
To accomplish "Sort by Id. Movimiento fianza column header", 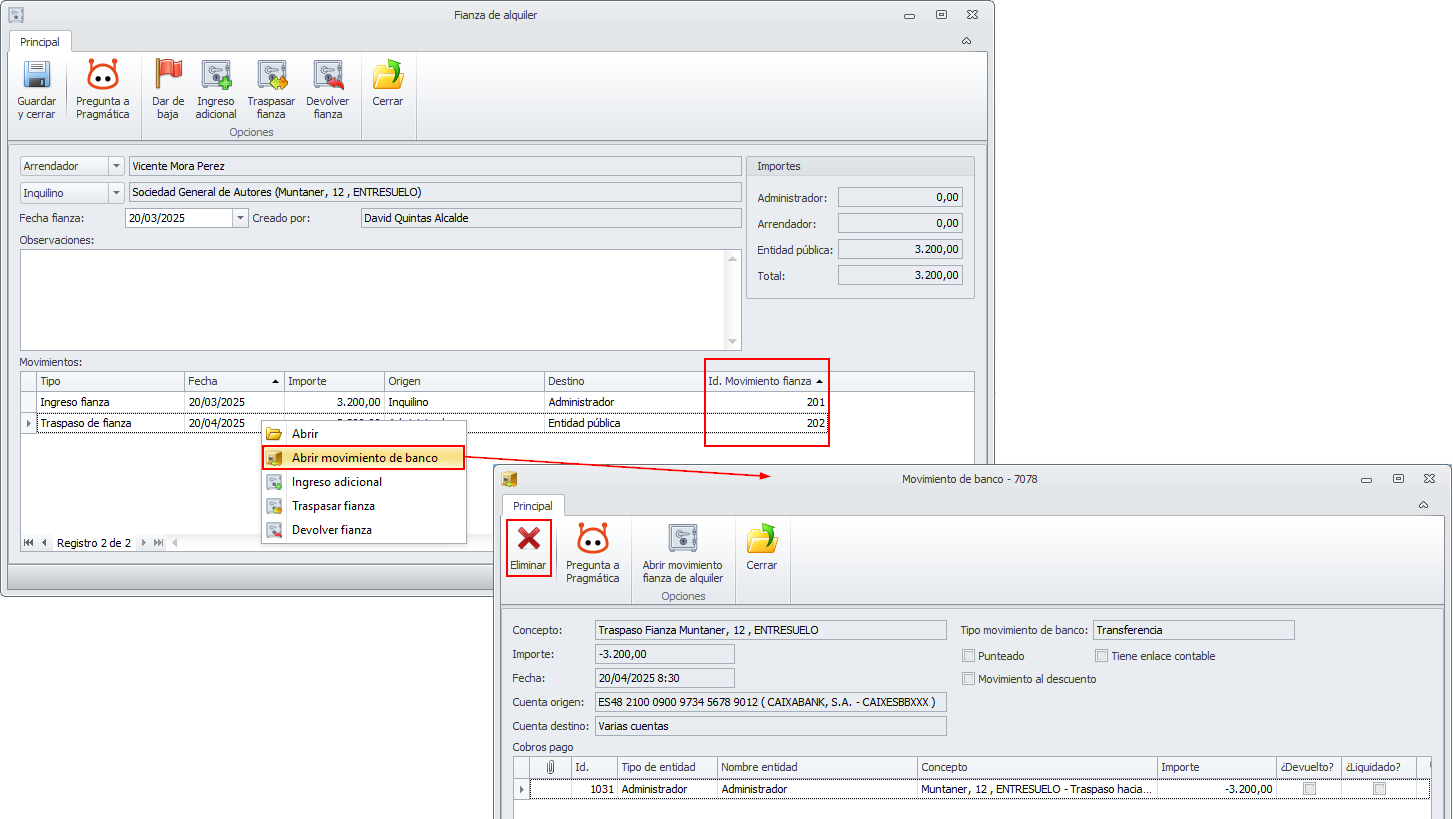I will pyautogui.click(x=766, y=381).
